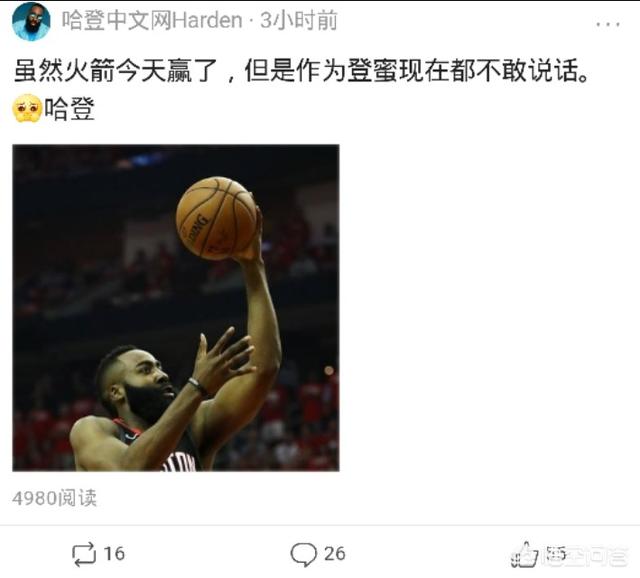Image resolution: width=640 pixels, height=578 pixels.
Task: Click the player's jersey lettering in the photo
Action: tap(179, 462)
